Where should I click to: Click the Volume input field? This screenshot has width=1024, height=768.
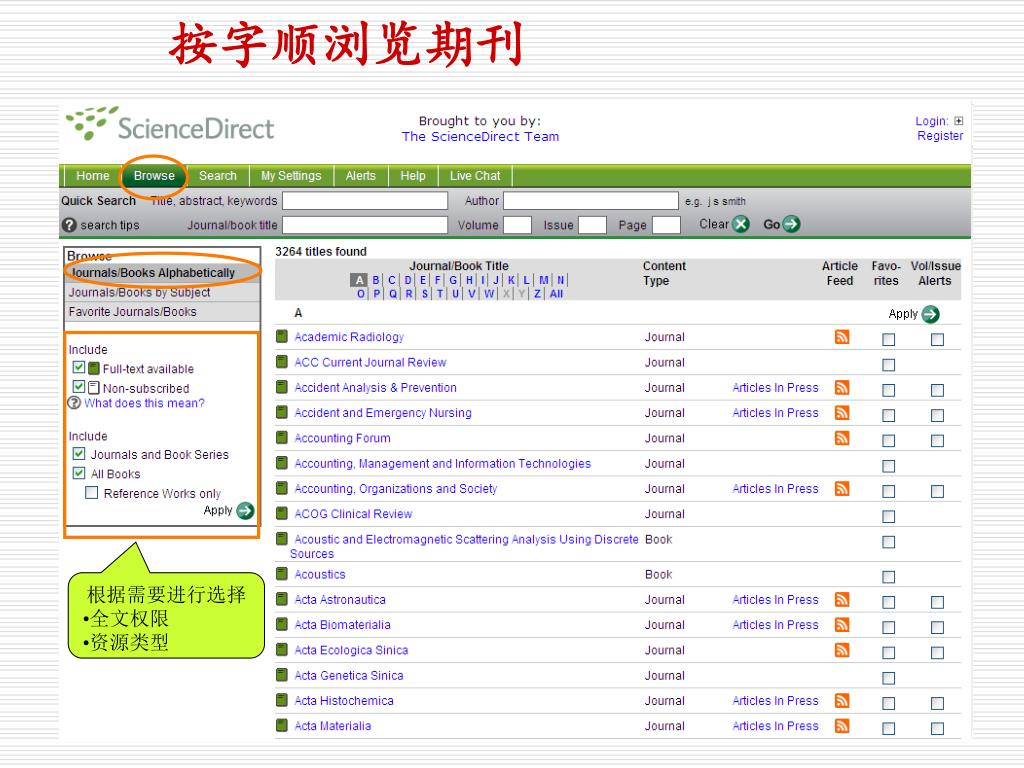point(517,225)
